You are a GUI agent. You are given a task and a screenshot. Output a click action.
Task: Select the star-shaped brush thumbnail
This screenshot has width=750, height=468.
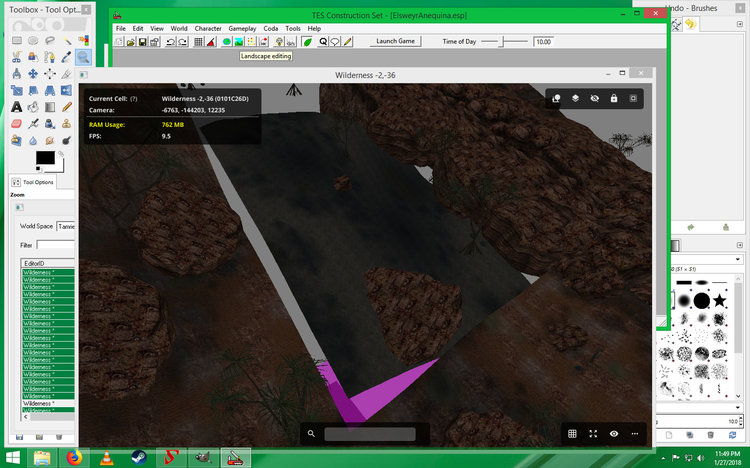coord(719,301)
